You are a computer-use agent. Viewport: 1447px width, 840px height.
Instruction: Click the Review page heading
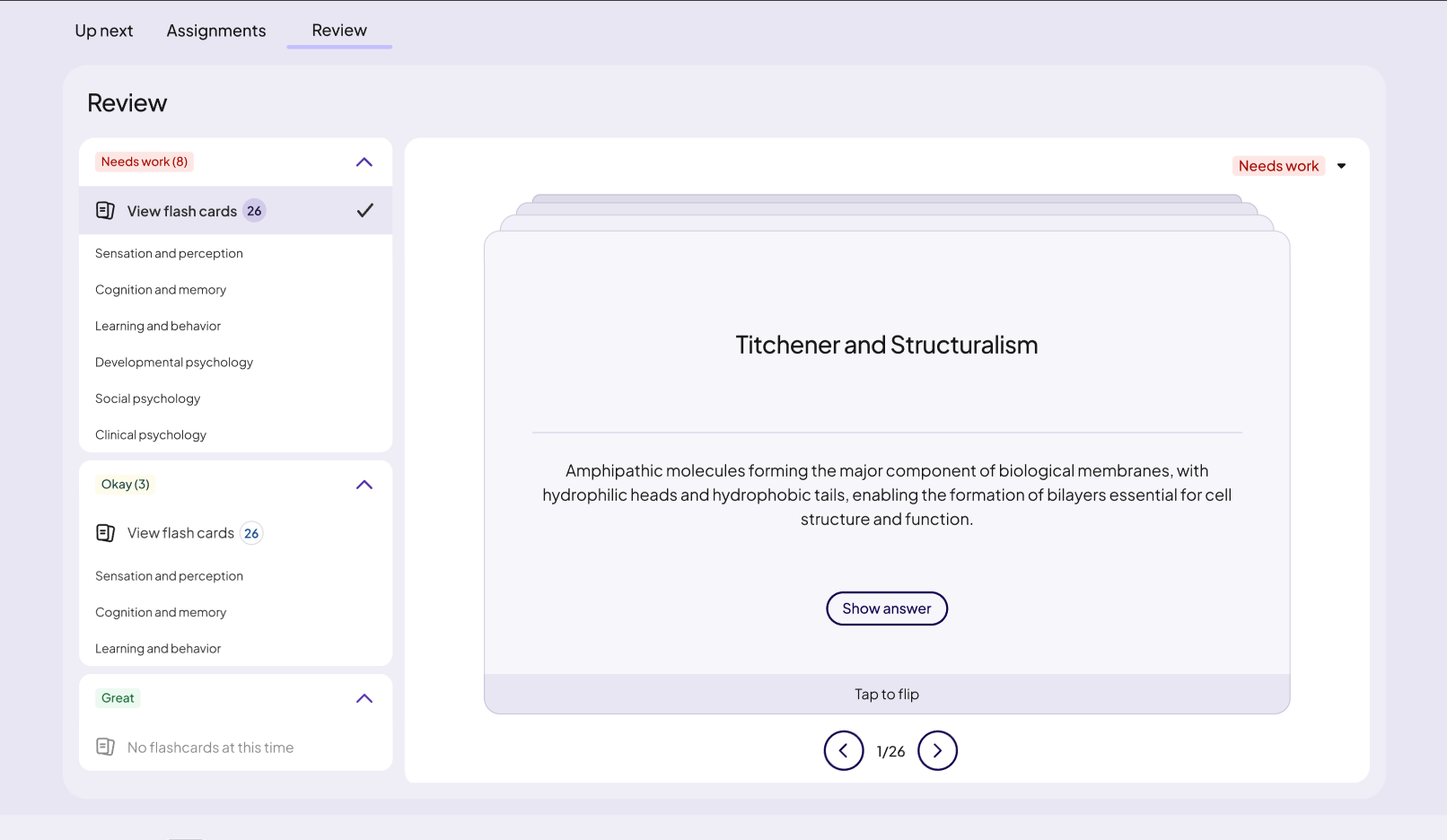click(127, 103)
